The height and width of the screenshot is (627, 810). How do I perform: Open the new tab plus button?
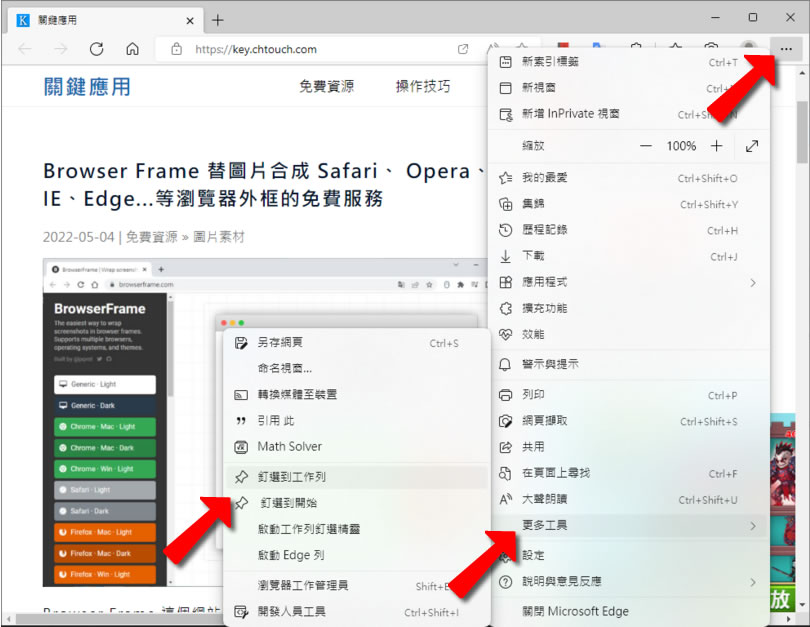(x=218, y=20)
